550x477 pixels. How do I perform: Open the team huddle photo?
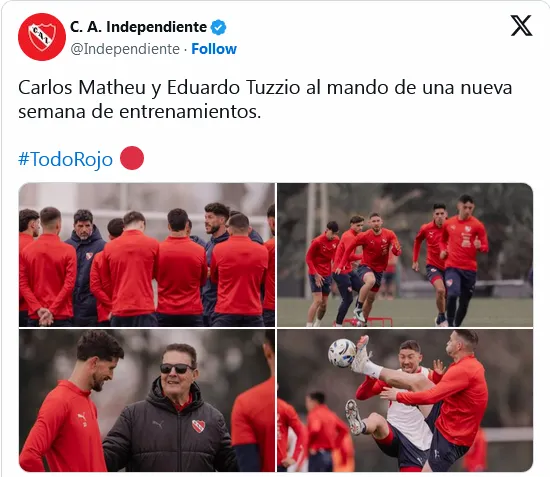click(x=147, y=255)
